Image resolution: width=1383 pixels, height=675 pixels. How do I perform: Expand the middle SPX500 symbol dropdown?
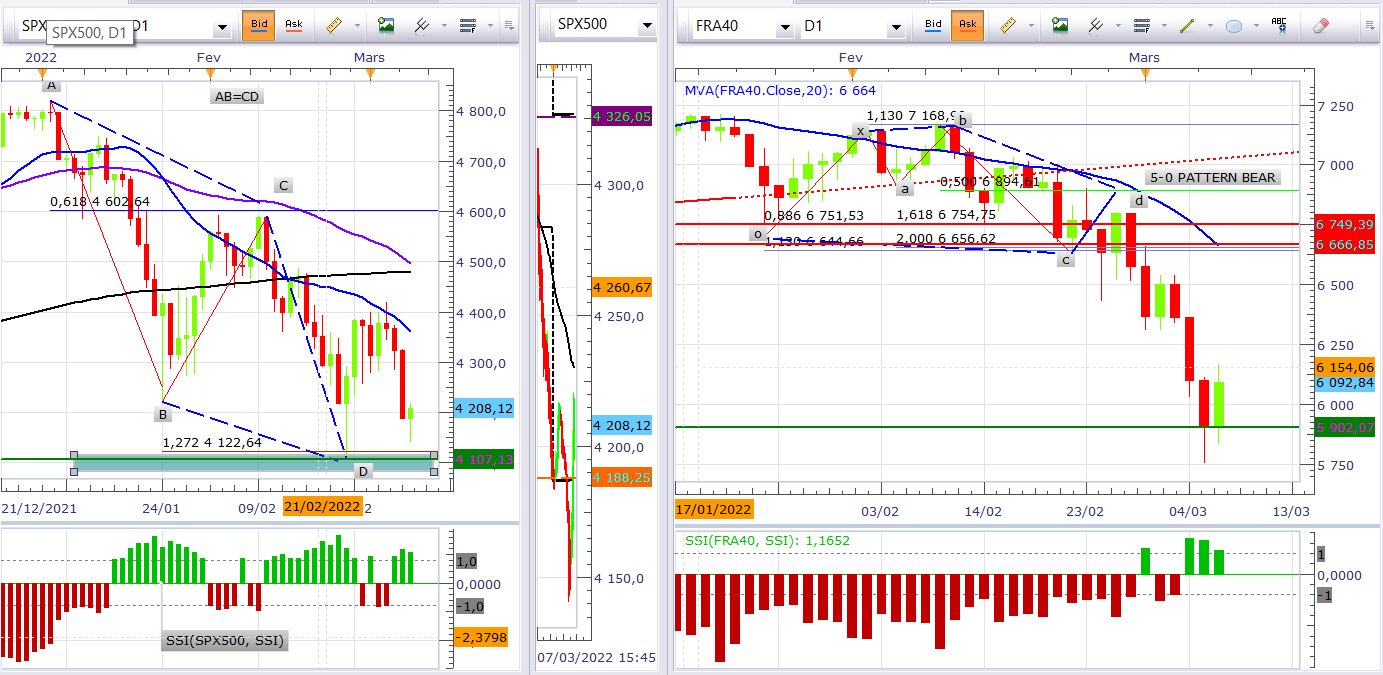click(647, 25)
